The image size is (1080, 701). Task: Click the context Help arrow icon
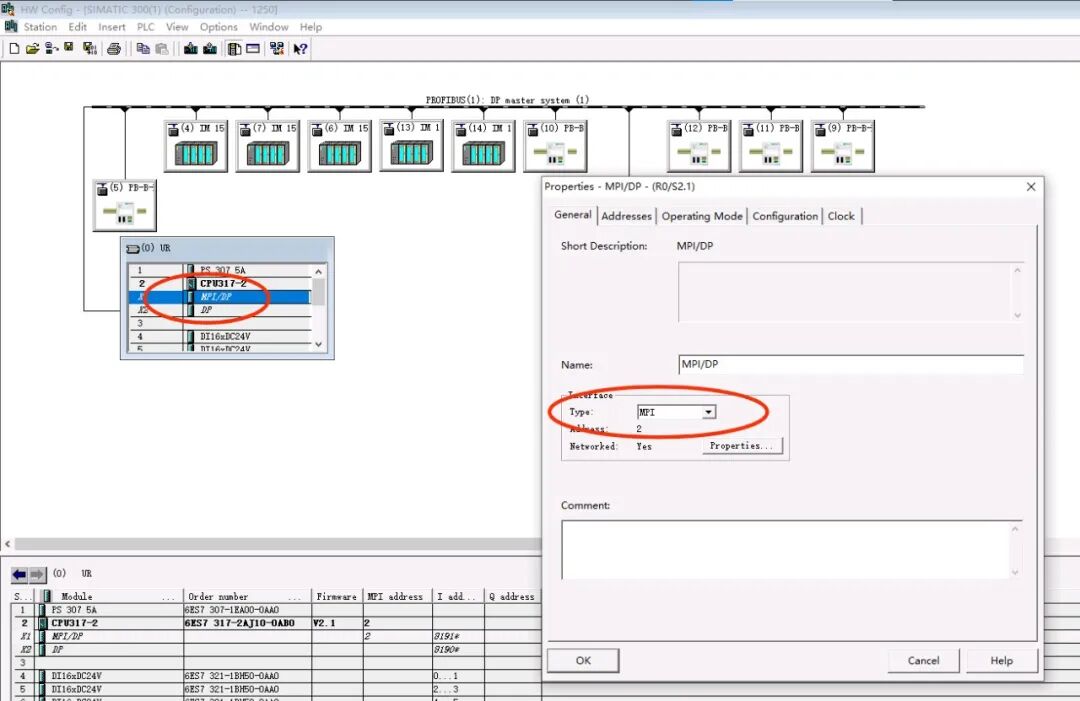point(300,49)
